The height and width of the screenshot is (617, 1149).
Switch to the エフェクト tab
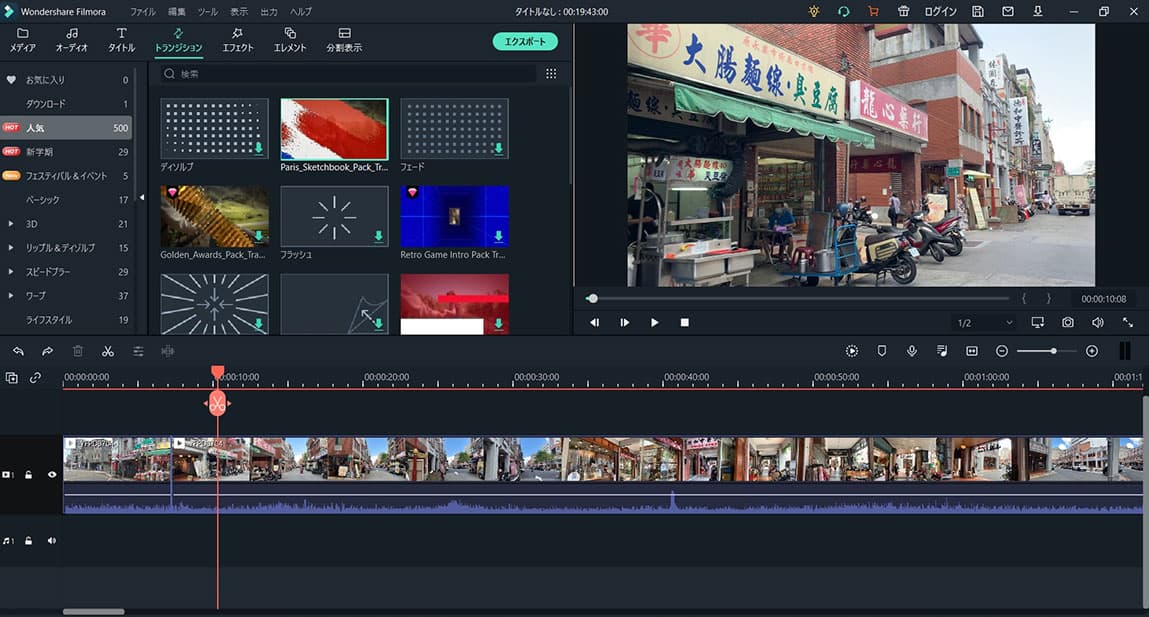(x=238, y=40)
